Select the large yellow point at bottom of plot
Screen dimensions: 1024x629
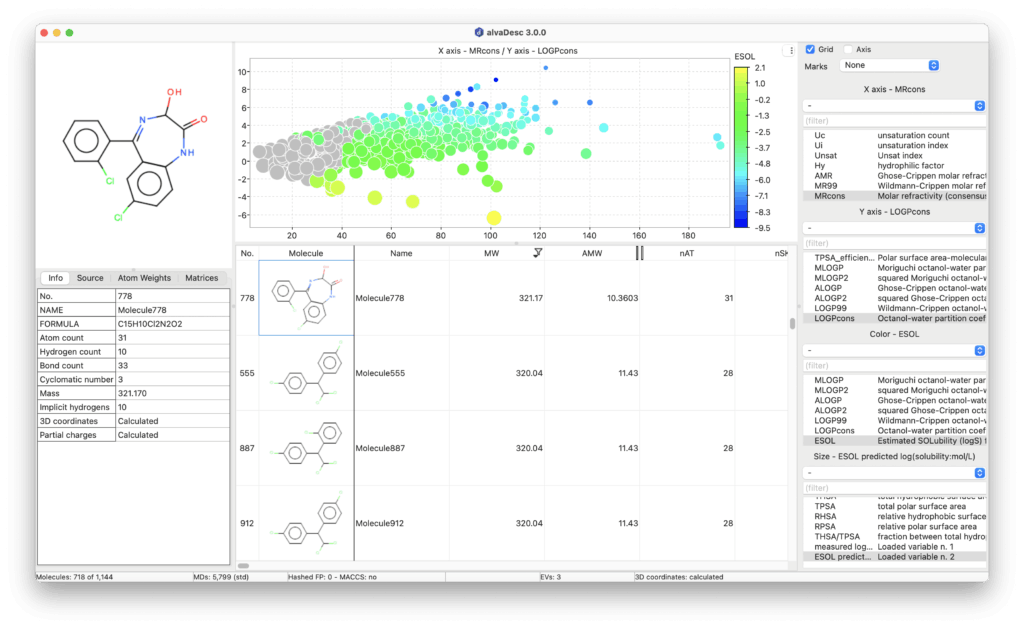[x=493, y=217]
